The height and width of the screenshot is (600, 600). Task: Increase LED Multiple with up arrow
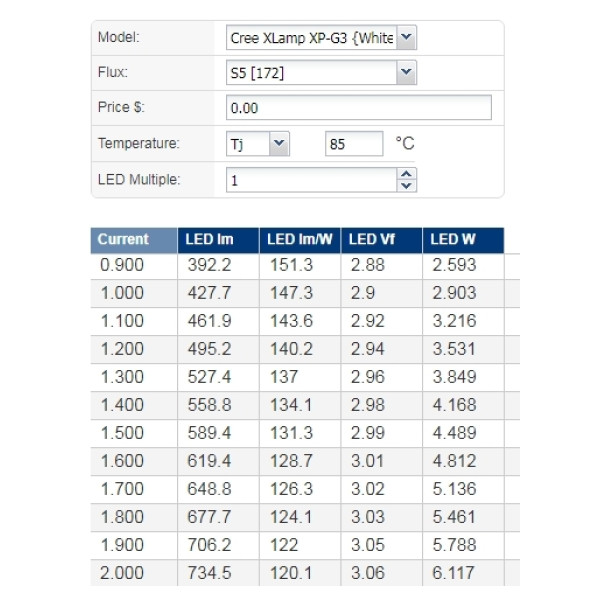[406, 174]
